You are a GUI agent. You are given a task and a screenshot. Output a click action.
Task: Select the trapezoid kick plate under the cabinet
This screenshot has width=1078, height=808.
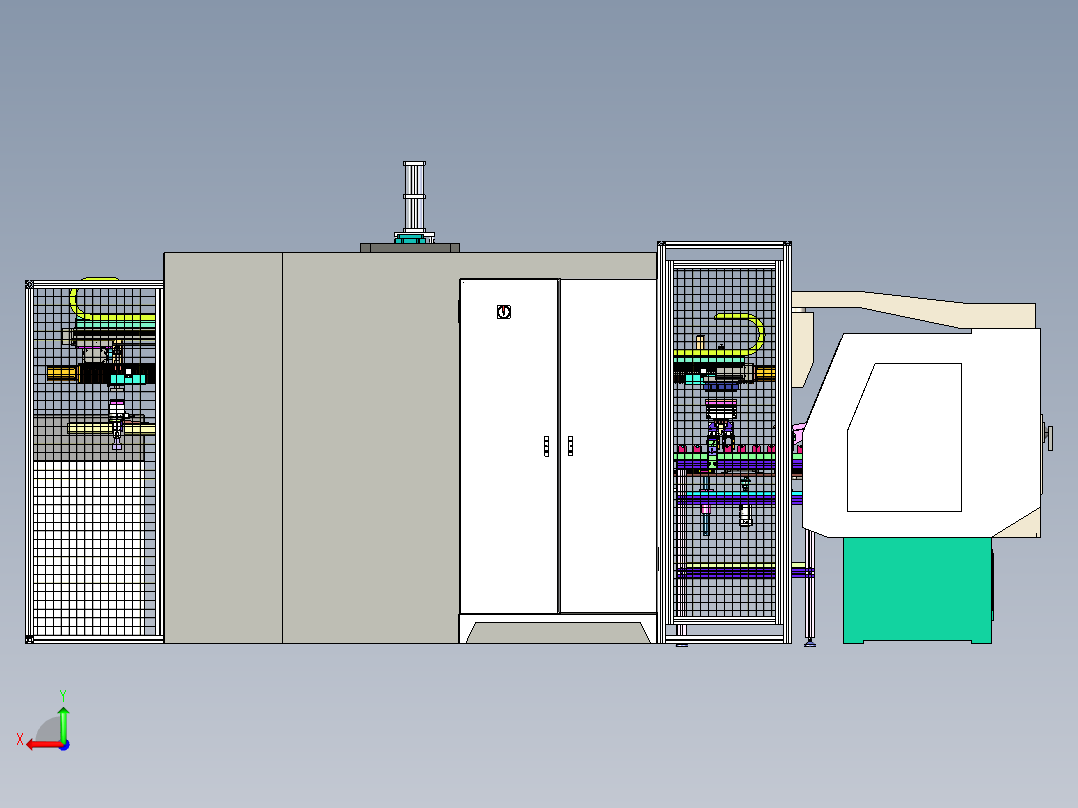tap(559, 633)
